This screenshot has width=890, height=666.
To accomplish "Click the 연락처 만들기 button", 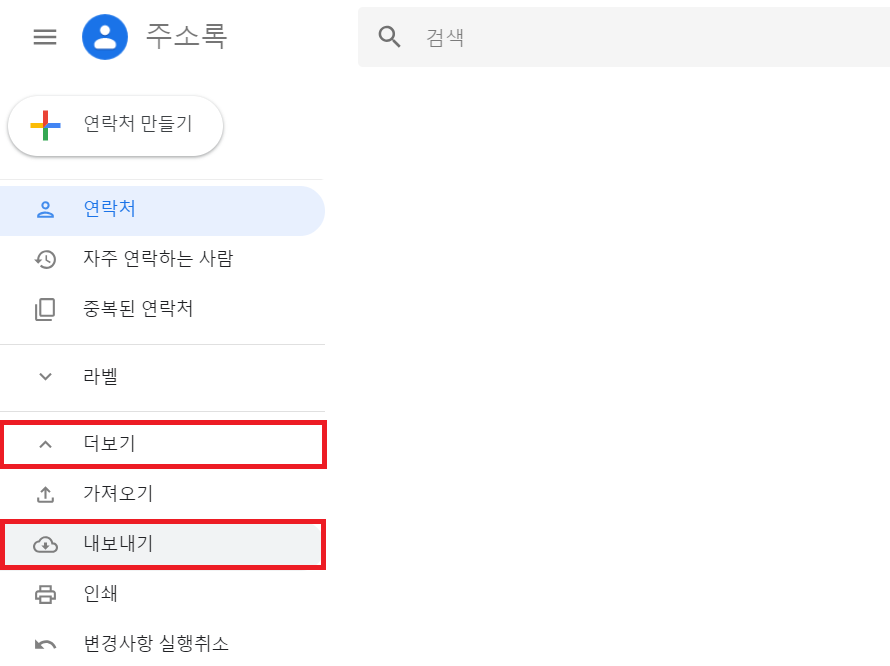I will [x=115, y=125].
